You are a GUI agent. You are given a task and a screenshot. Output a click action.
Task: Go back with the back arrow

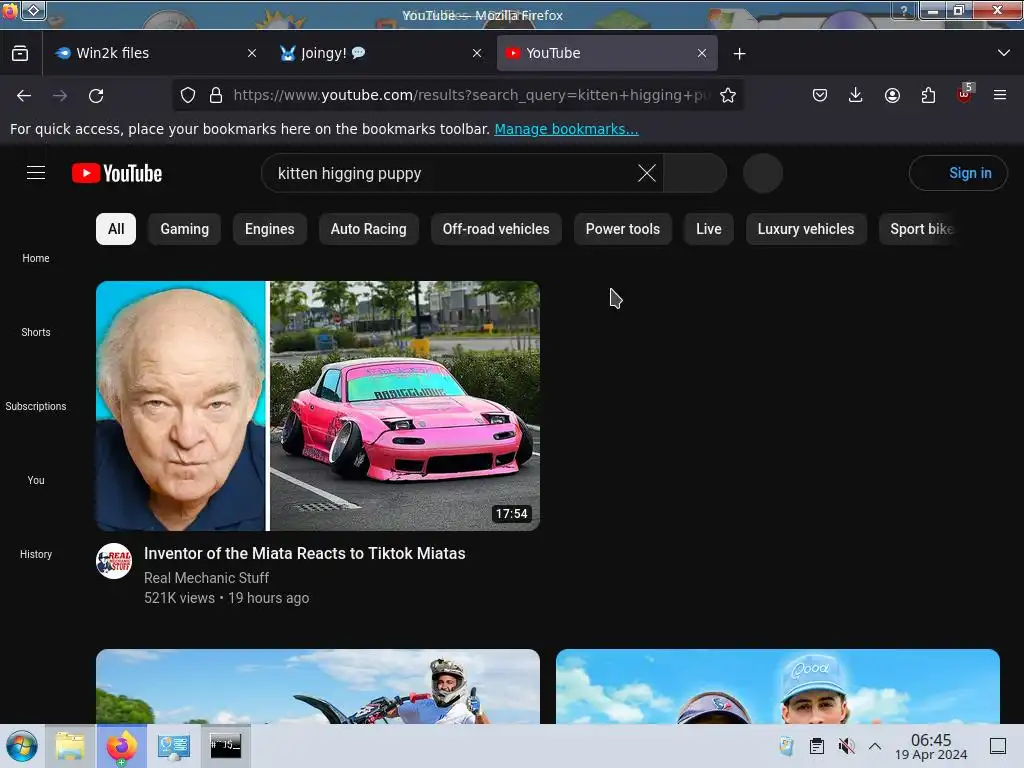pos(24,95)
